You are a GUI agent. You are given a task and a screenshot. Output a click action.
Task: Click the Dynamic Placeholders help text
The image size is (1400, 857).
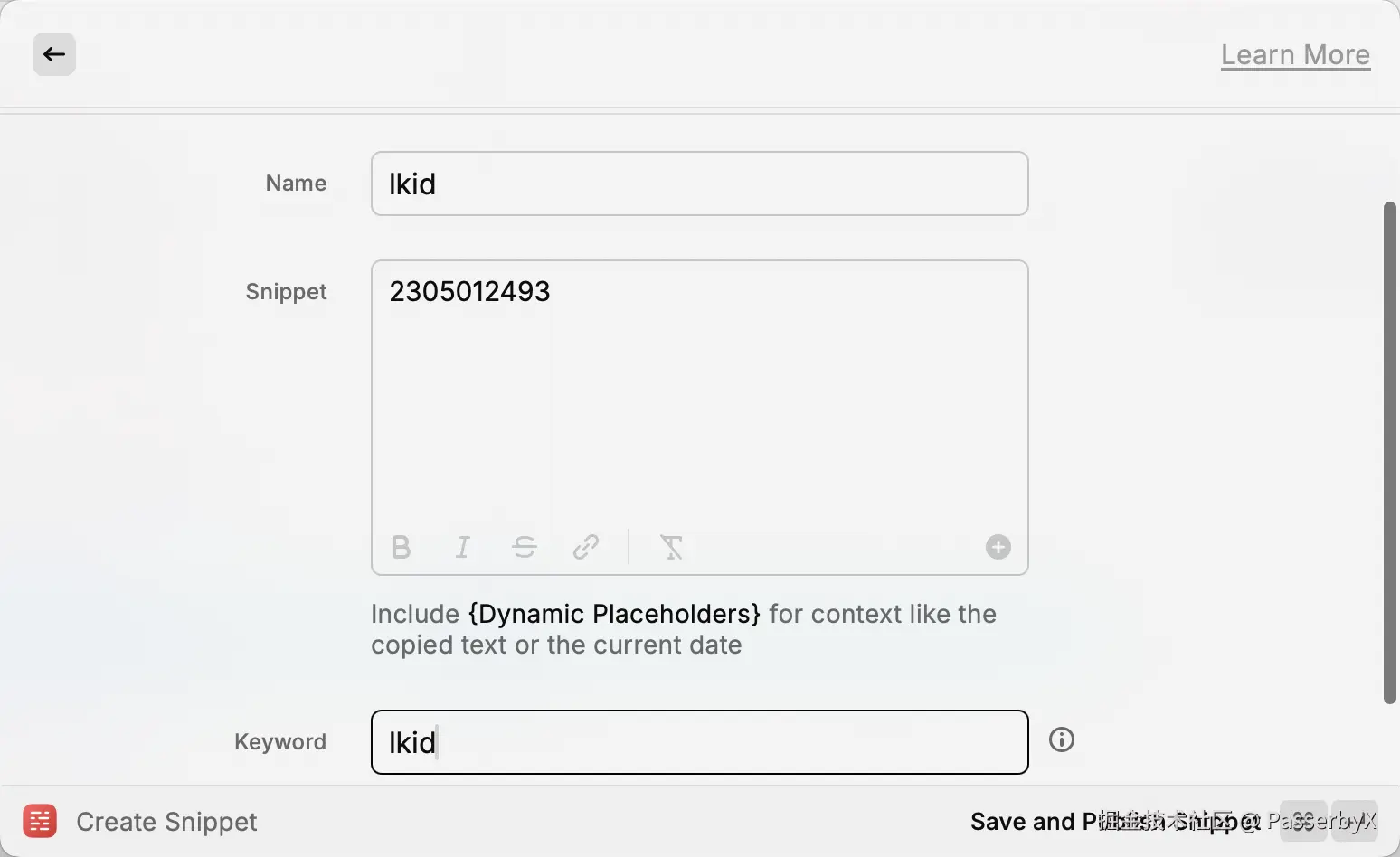[614, 615]
